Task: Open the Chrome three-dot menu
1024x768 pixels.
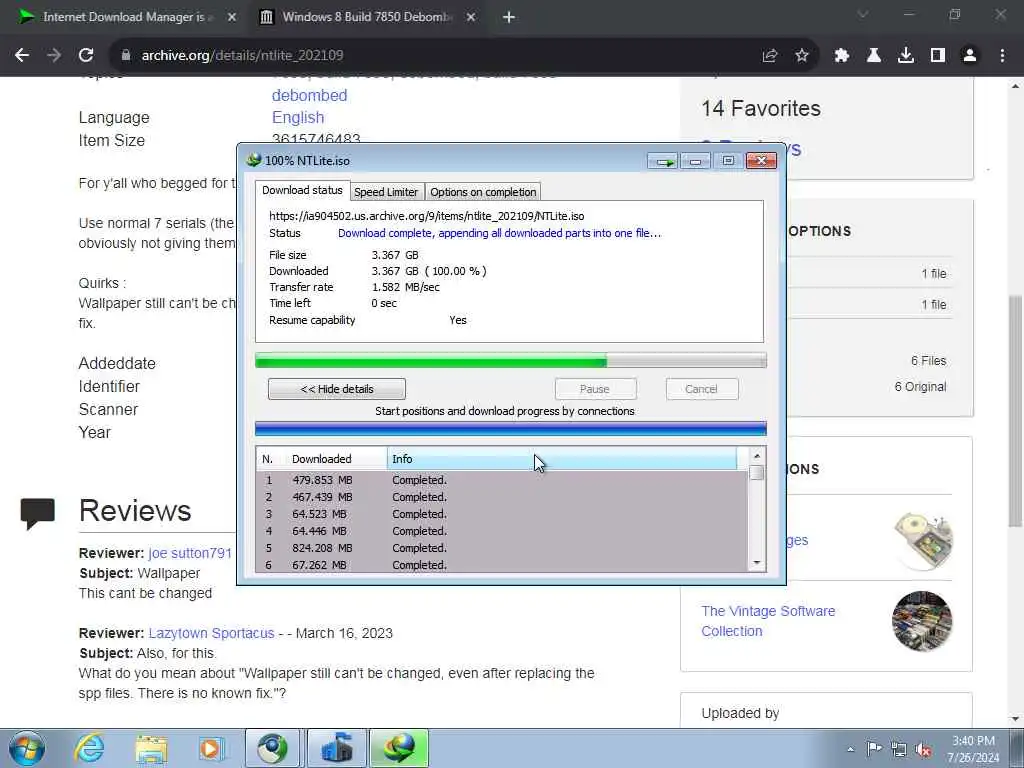Action: (x=1002, y=56)
